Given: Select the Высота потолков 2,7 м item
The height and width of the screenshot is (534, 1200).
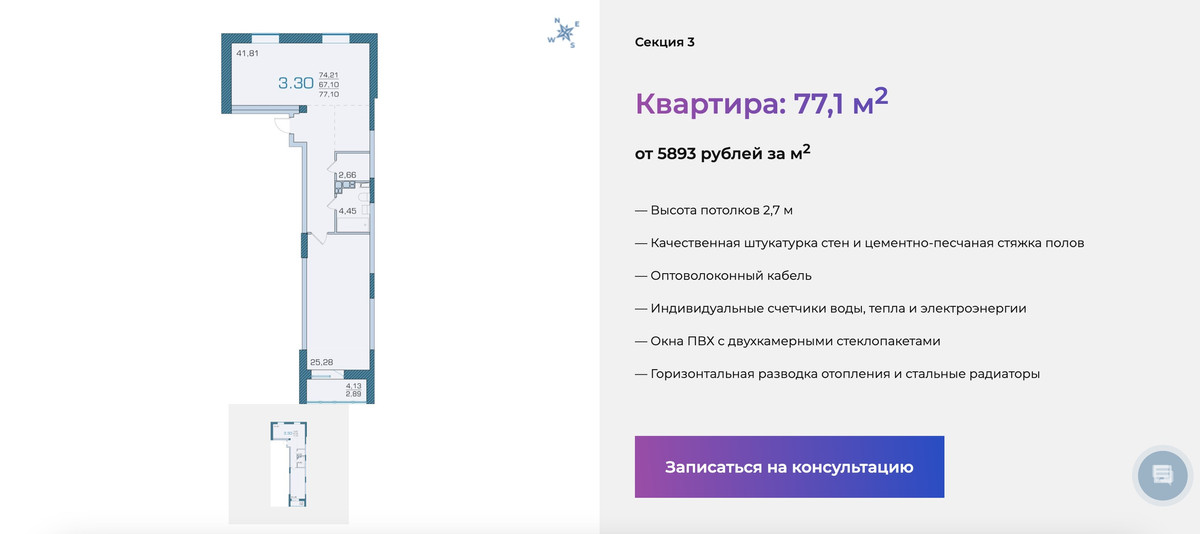Looking at the screenshot, I should pyautogui.click(x=714, y=211).
